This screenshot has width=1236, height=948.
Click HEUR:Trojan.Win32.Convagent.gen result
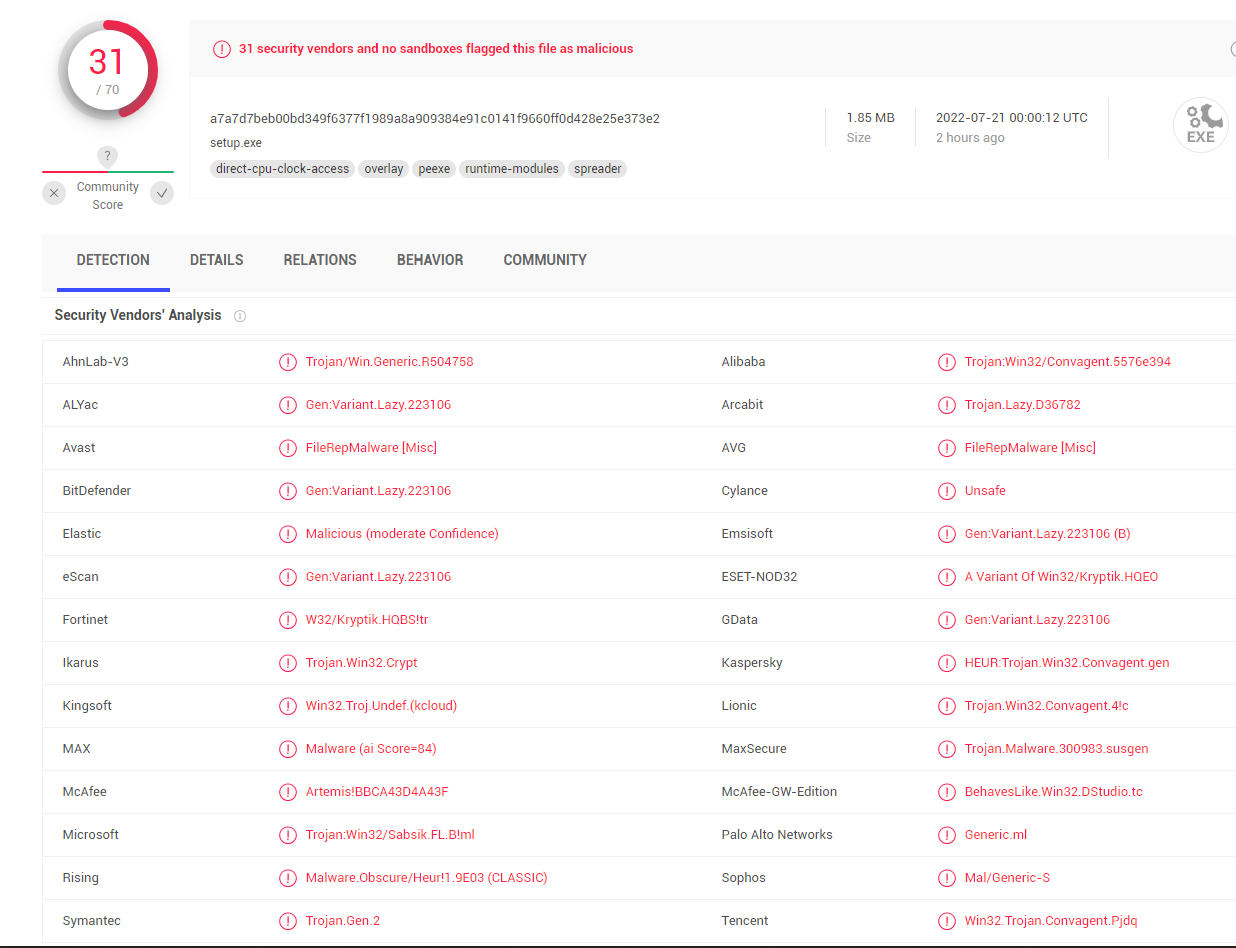tap(1067, 663)
